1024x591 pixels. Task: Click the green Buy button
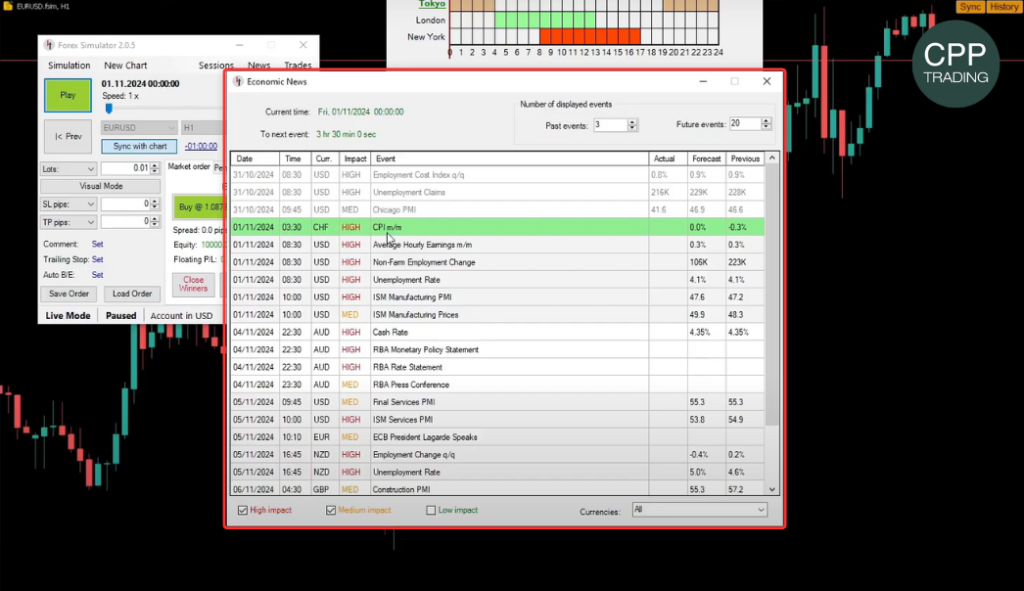[x=199, y=207]
